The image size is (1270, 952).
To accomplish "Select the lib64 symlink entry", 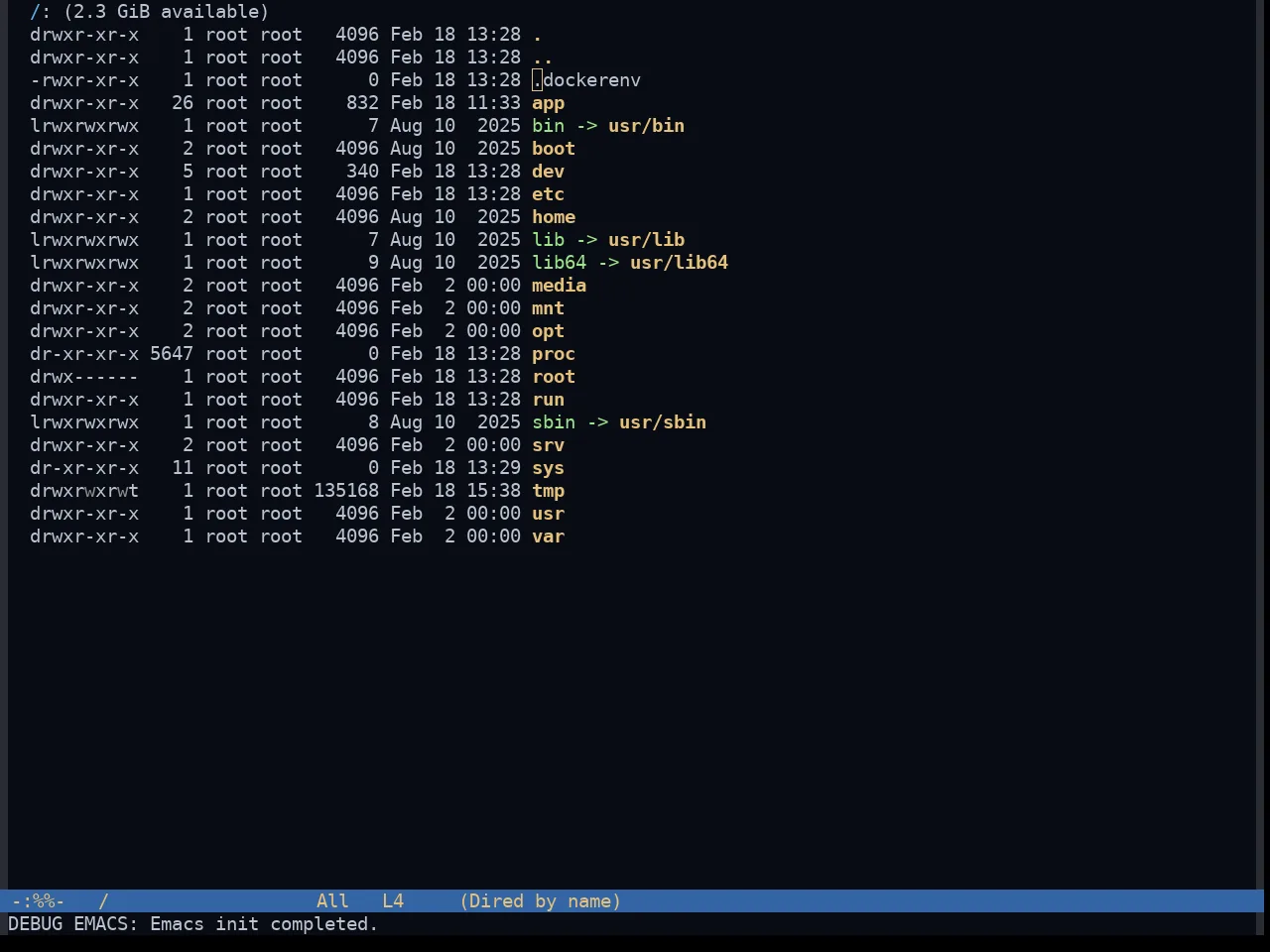I will pyautogui.click(x=559, y=263).
